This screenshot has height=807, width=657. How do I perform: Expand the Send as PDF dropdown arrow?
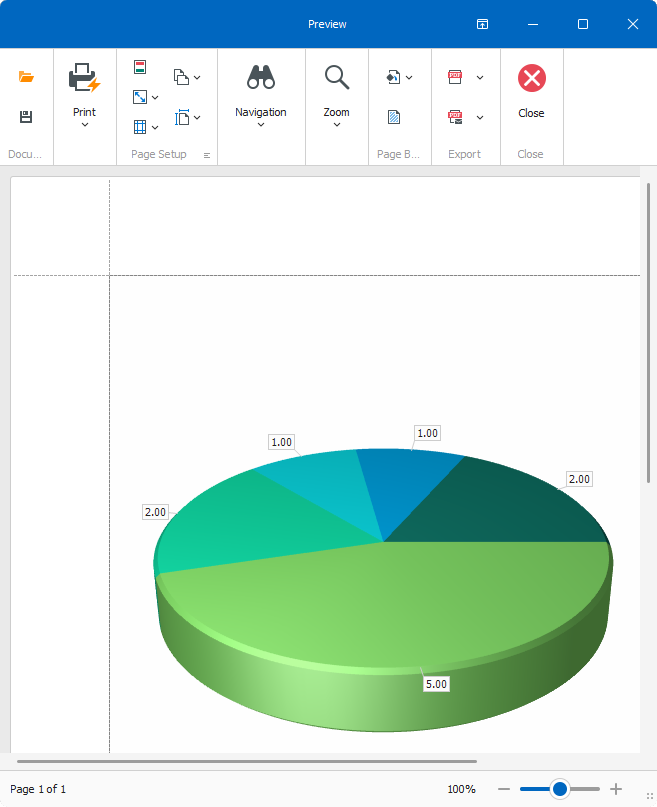pyautogui.click(x=480, y=118)
